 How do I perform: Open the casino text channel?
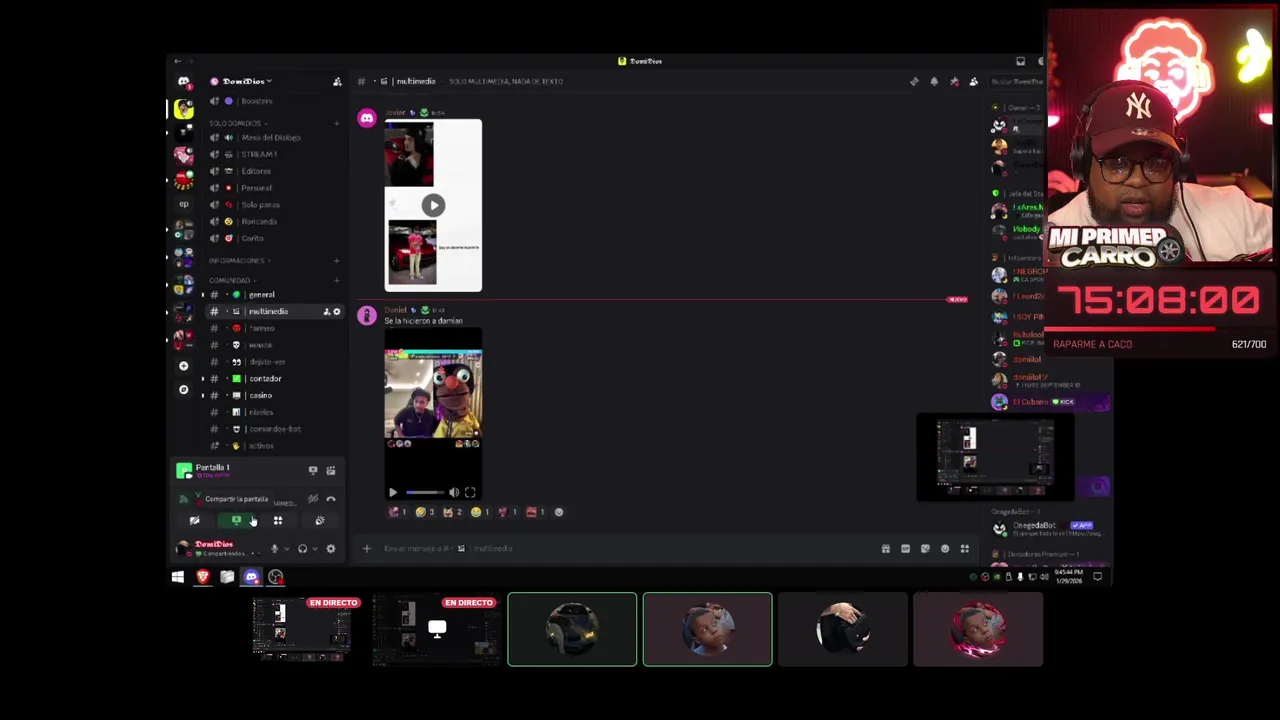(x=272, y=395)
